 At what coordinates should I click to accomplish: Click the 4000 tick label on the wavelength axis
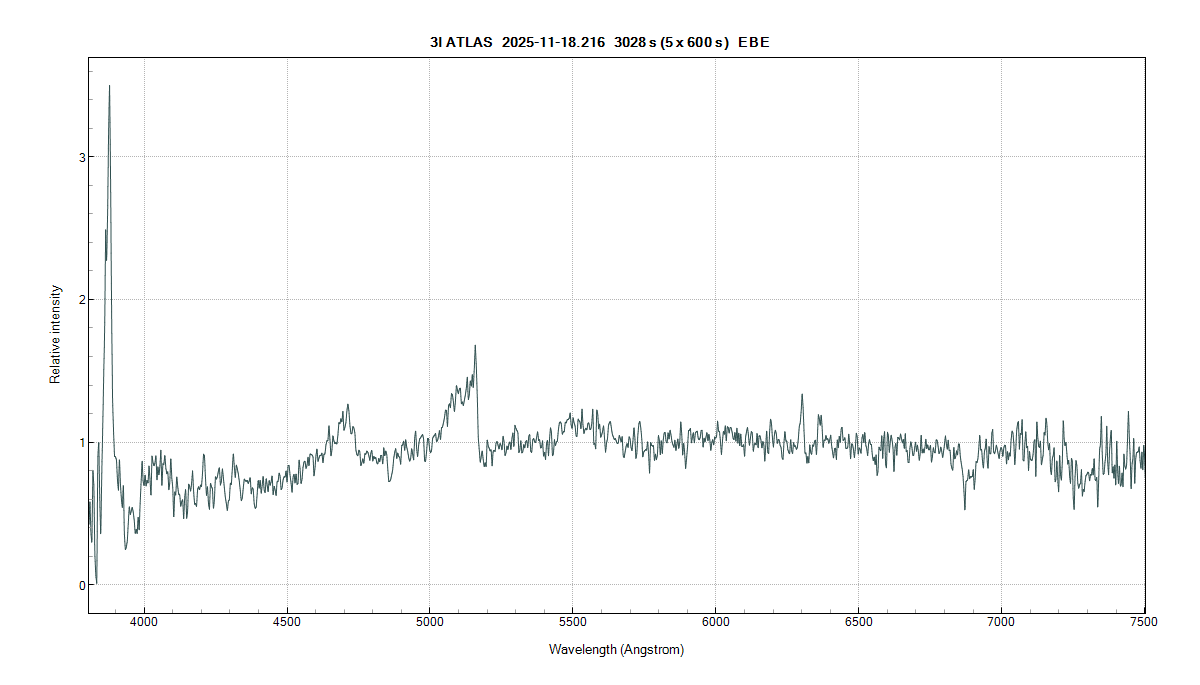145,621
